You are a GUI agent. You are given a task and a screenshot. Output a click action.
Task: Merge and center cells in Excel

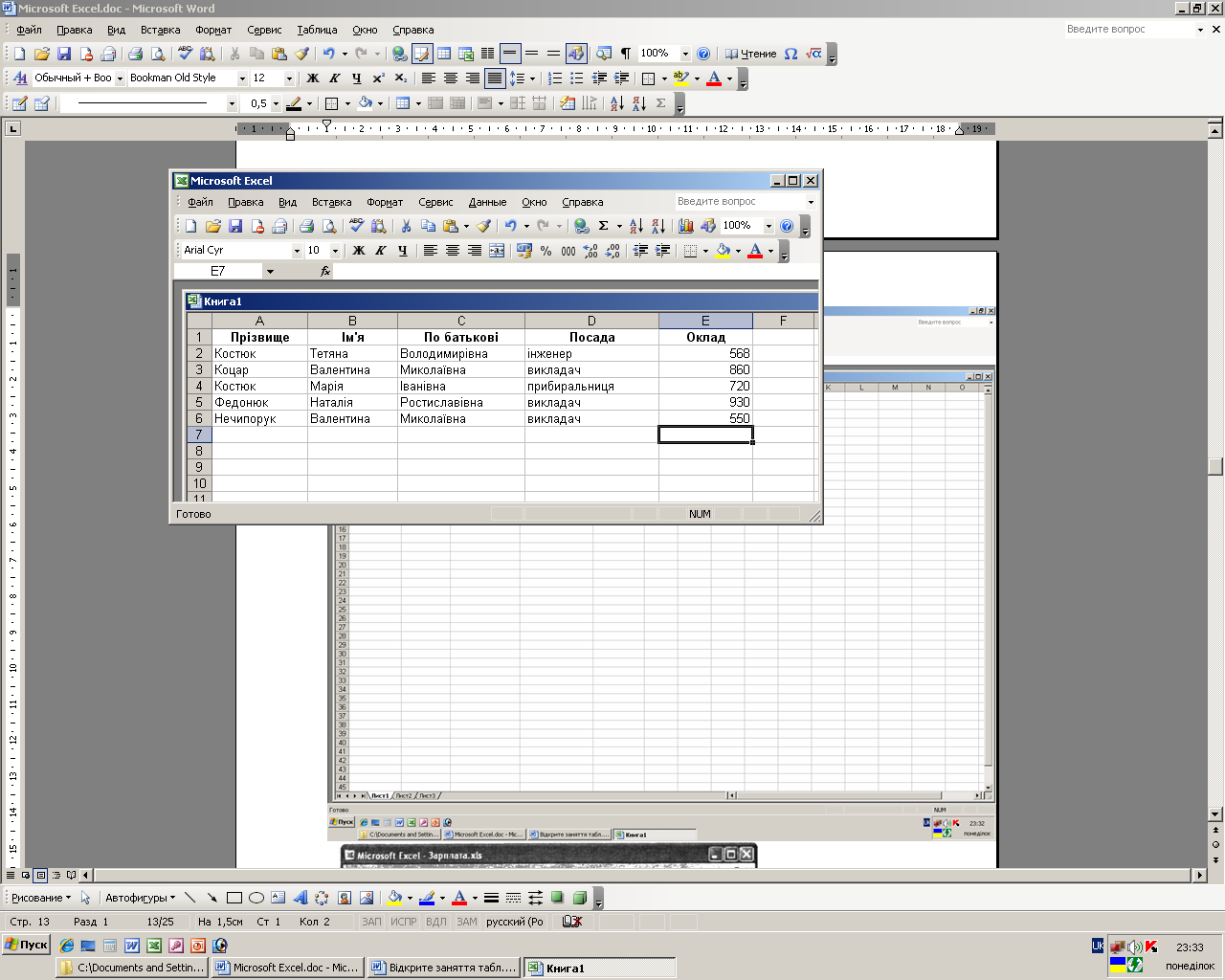[497, 251]
